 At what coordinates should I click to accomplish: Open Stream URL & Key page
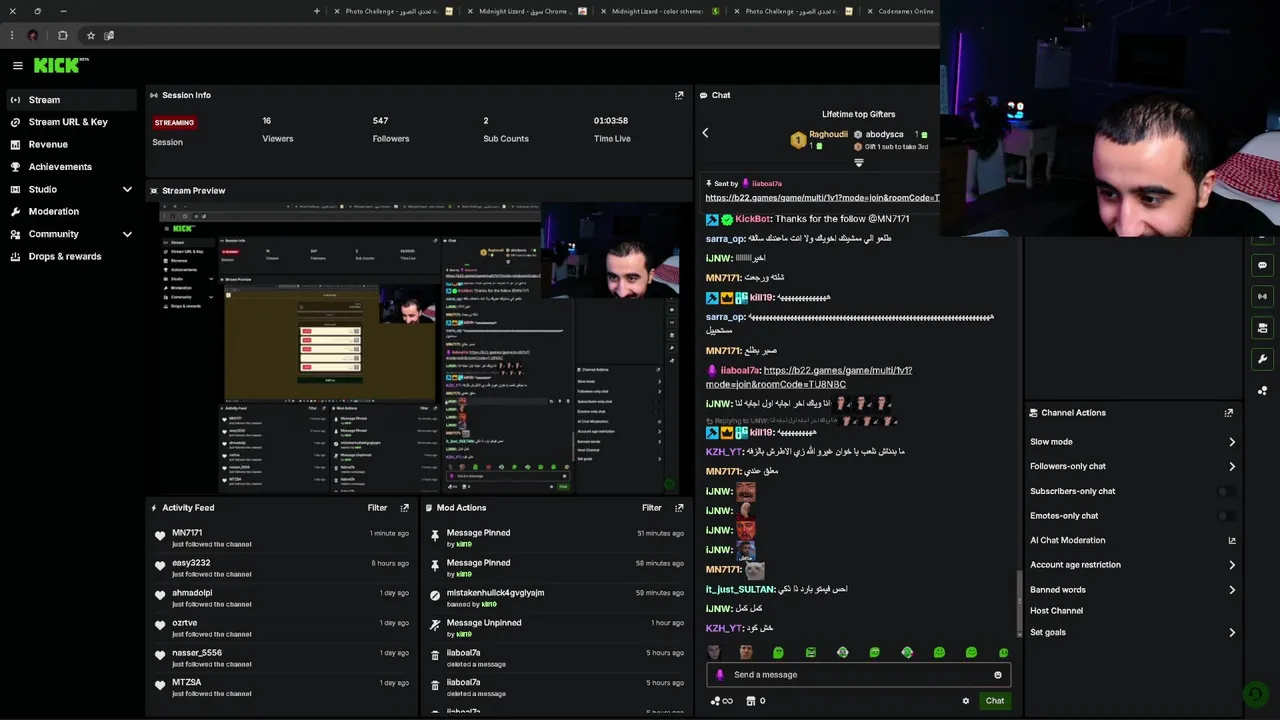click(x=70, y=122)
